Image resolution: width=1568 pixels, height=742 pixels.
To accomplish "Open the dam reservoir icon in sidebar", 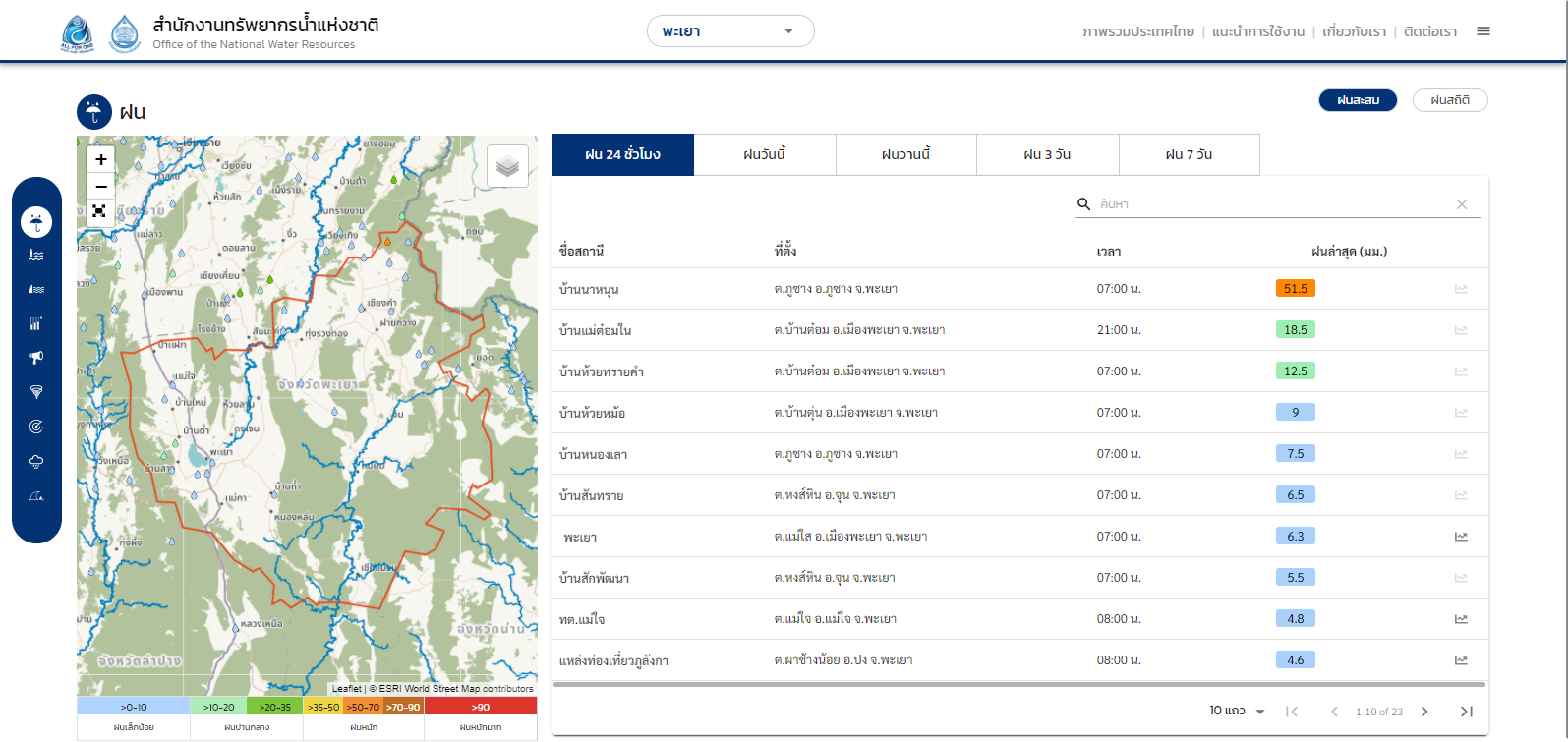I will pos(36,290).
